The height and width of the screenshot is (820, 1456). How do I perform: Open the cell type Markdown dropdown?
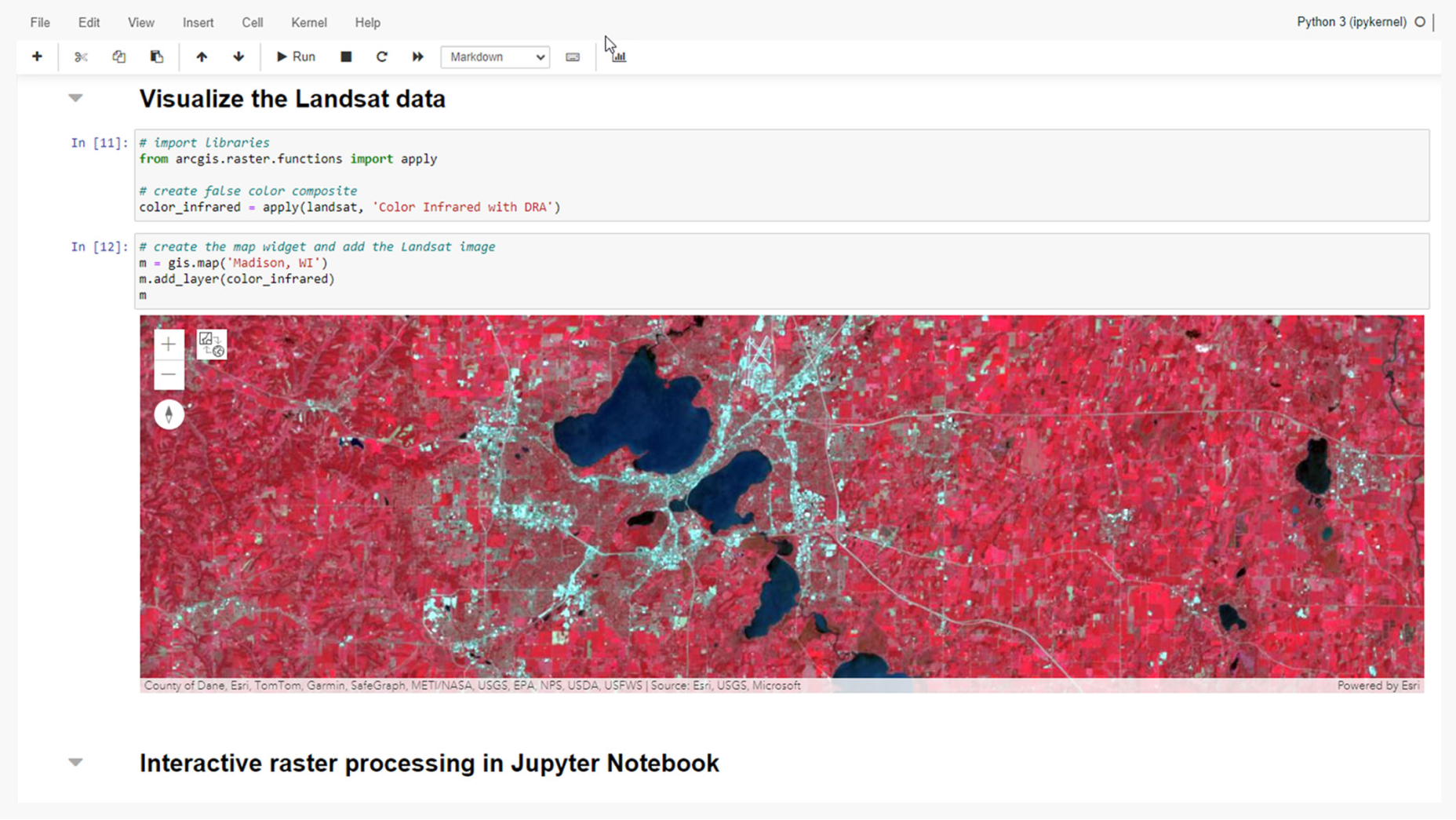pyautogui.click(x=494, y=56)
